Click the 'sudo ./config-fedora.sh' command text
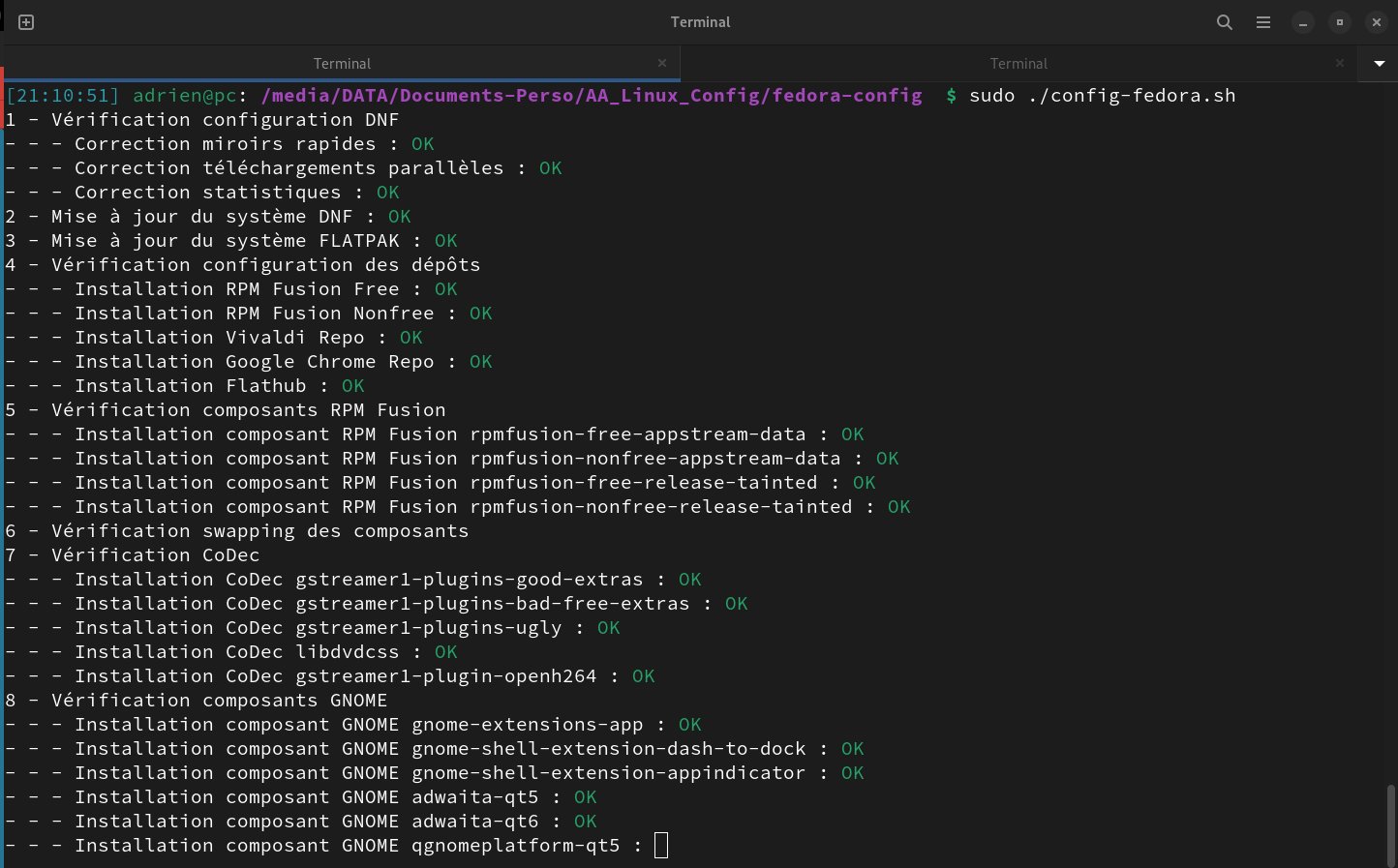Screen dimensions: 1398x868 (1102, 96)
